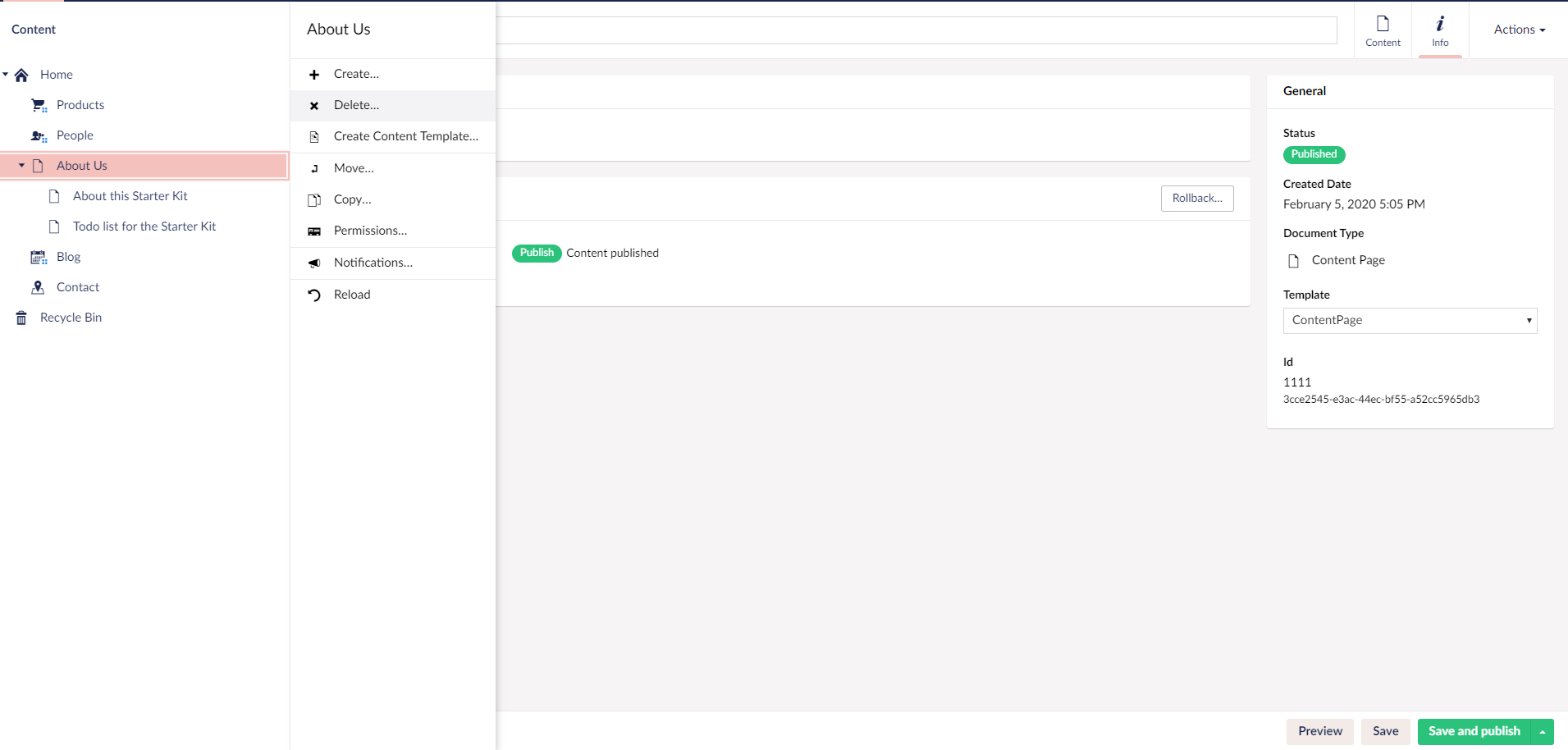Click the Notifications megaphone icon

pos(315,263)
